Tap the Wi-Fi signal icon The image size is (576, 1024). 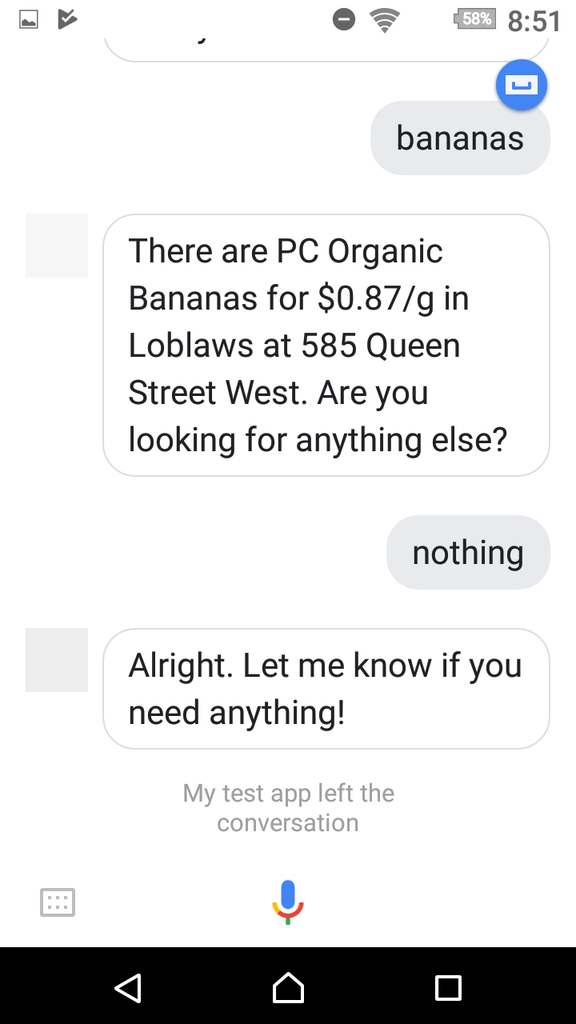[x=385, y=20]
